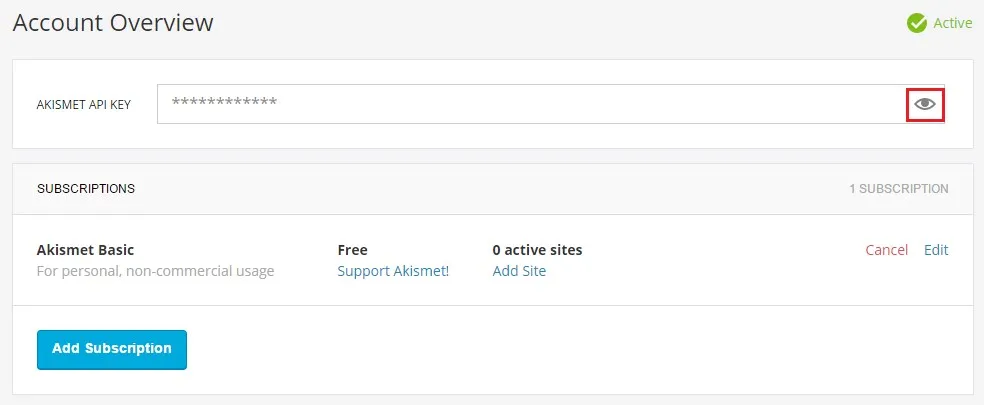Open the Support Akismet! link
The image size is (984, 405).
click(x=393, y=271)
